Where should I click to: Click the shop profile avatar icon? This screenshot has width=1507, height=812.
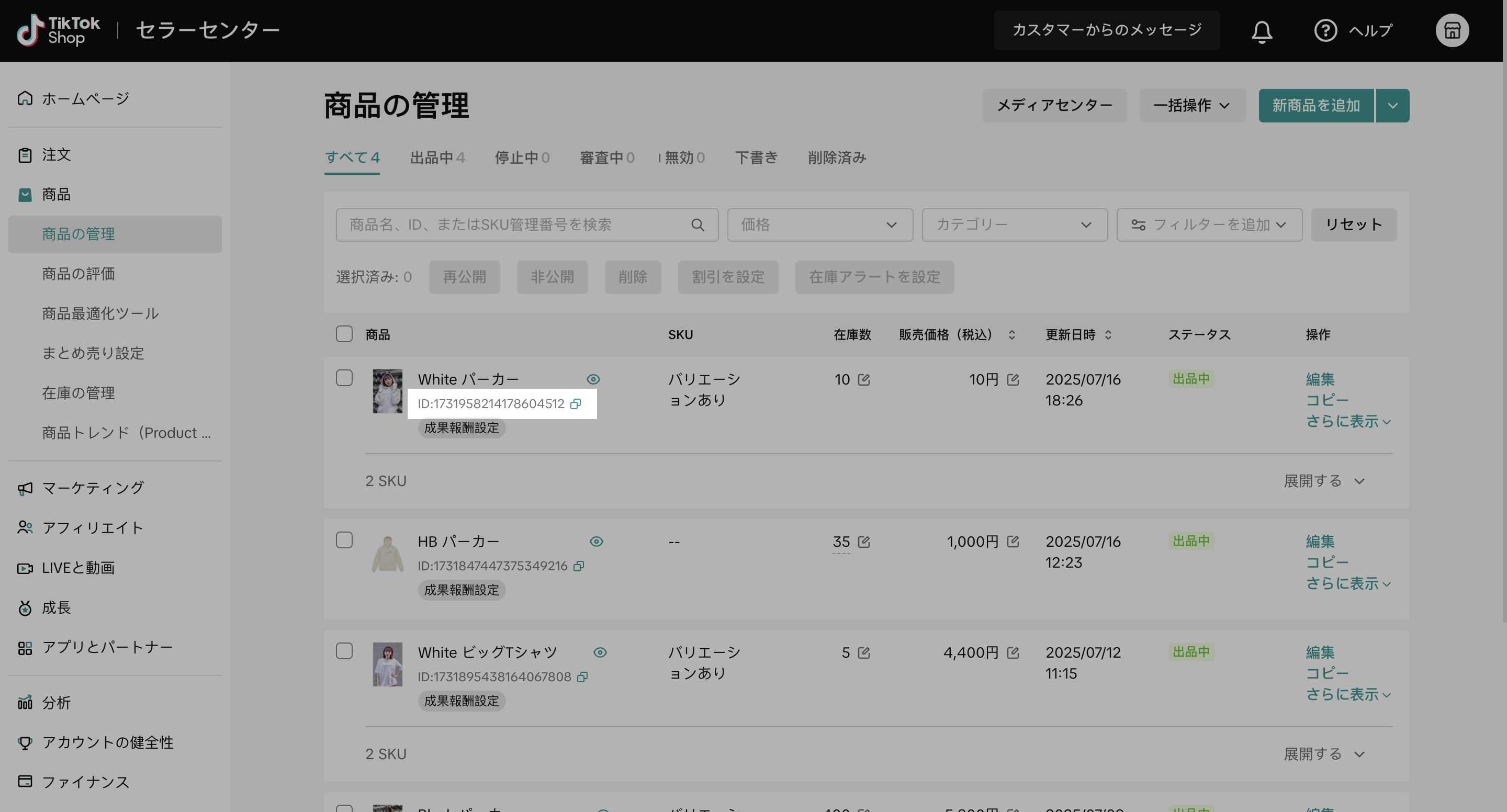pos(1452,30)
